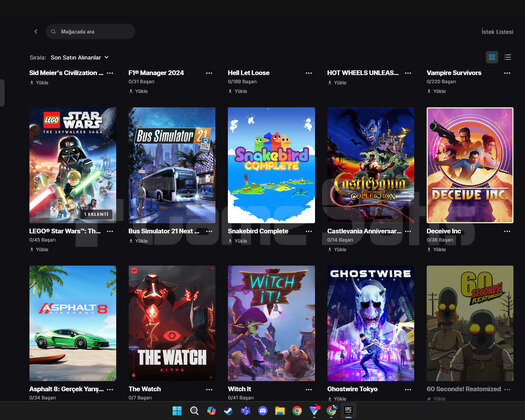Screen dimensions: 525x420
Task: Click the 1 EKLENTİ badge on LEGO cover
Action: point(96,214)
